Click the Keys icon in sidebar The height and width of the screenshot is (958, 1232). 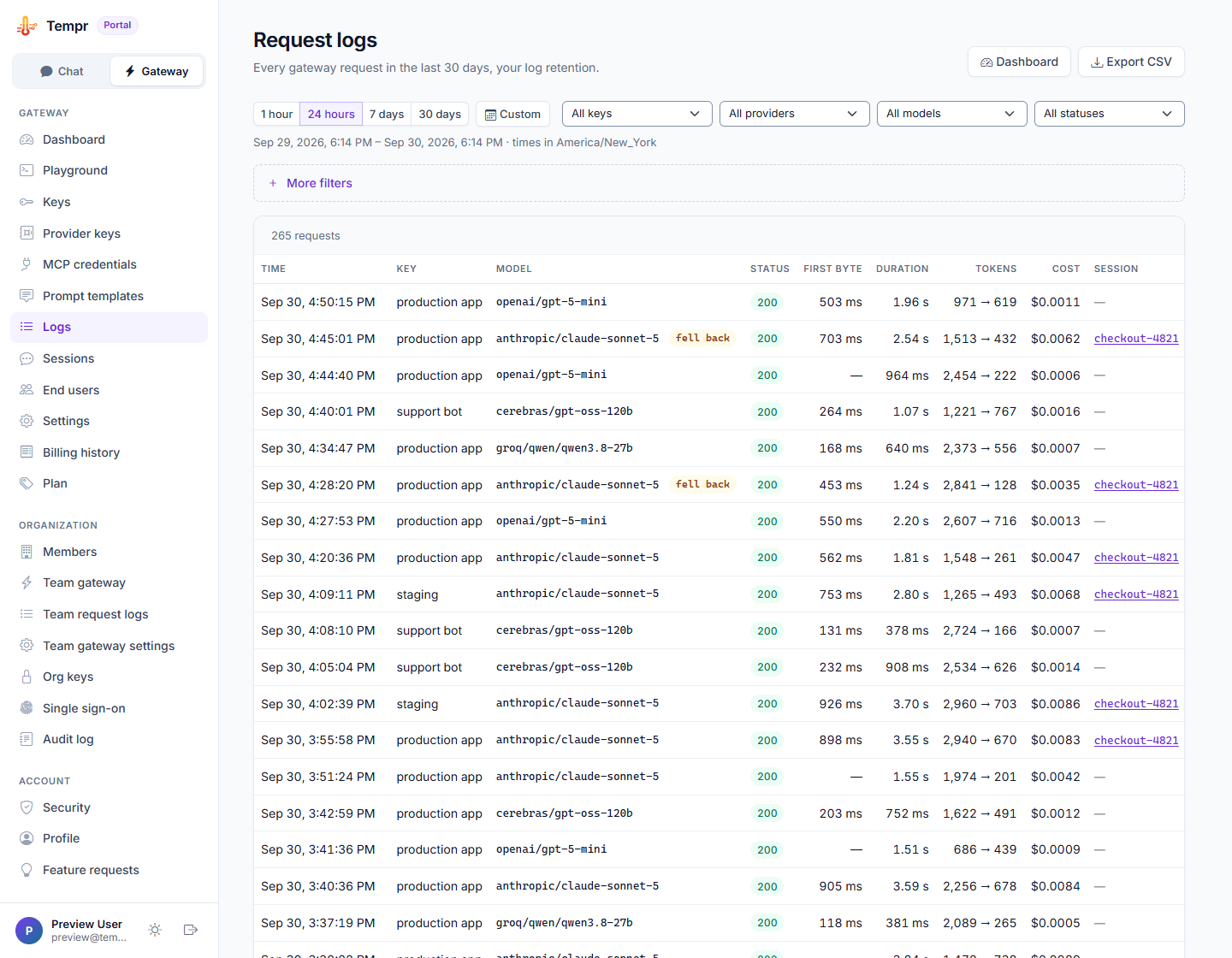tap(27, 202)
